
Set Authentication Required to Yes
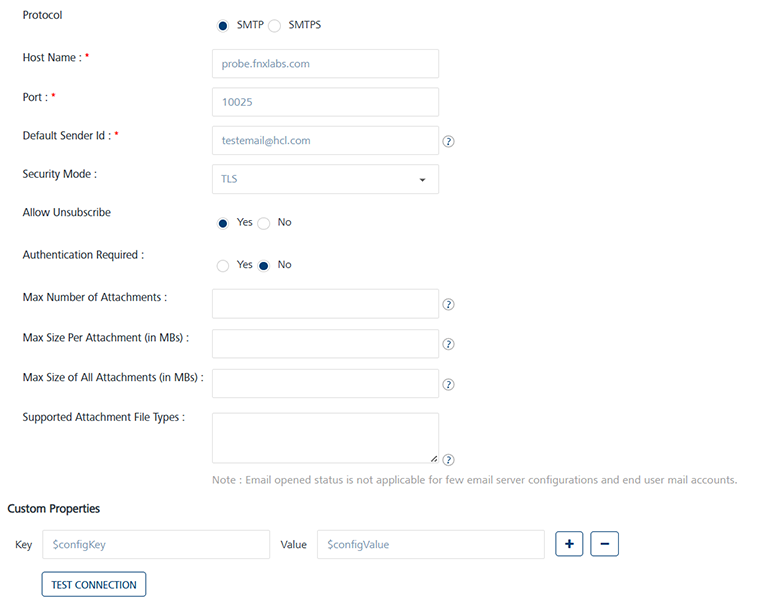click(223, 265)
